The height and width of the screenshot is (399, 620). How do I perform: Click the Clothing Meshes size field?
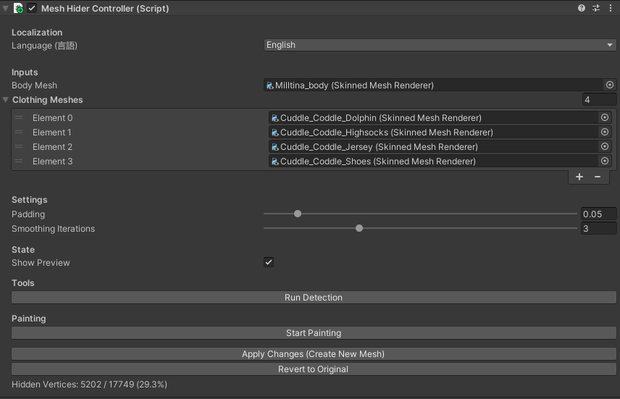point(599,100)
